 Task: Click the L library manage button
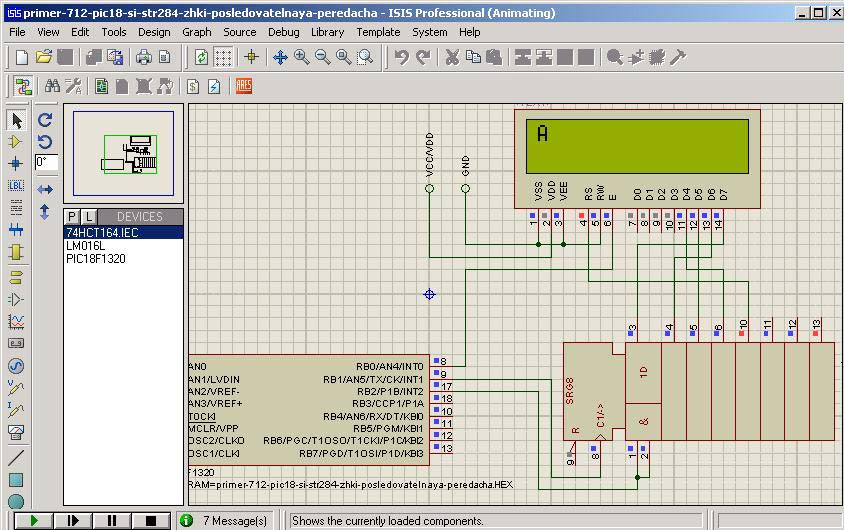coord(88,217)
